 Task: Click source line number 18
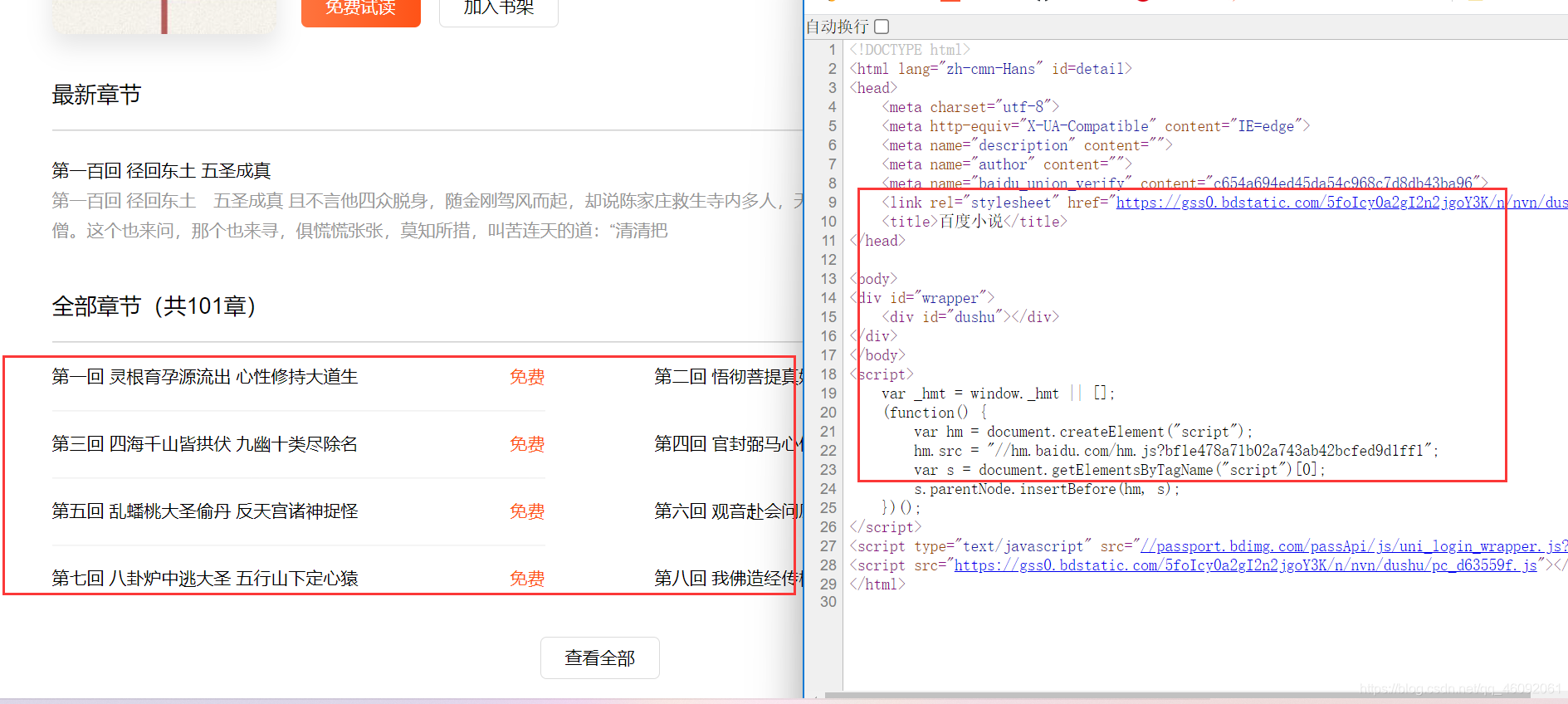[x=828, y=374]
